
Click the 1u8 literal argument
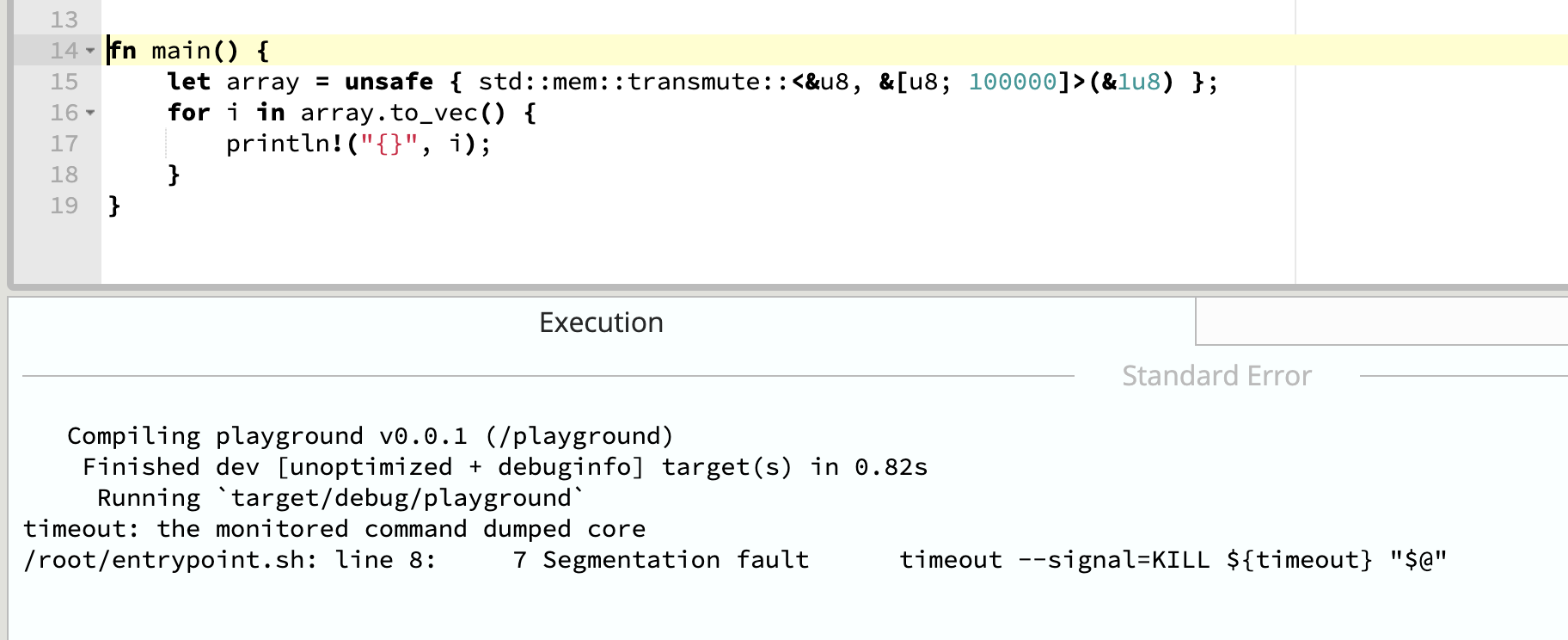pos(1138,82)
